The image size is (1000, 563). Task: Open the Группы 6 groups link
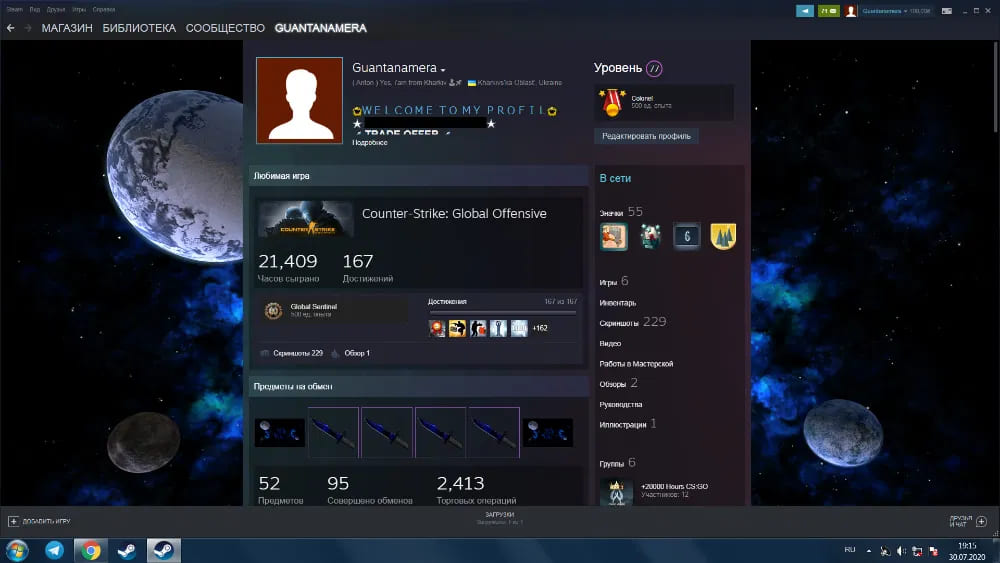[x=617, y=463]
